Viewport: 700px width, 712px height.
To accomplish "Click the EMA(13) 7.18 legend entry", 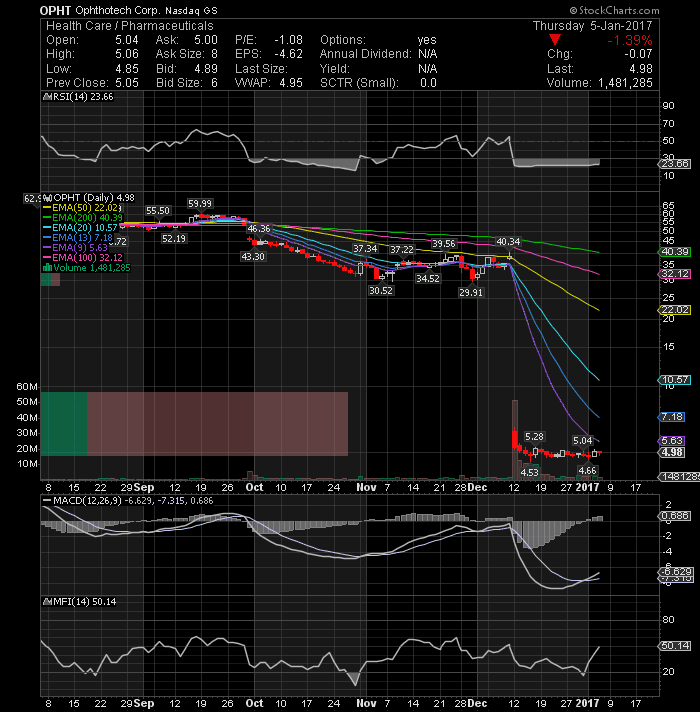I will pyautogui.click(x=78, y=237).
